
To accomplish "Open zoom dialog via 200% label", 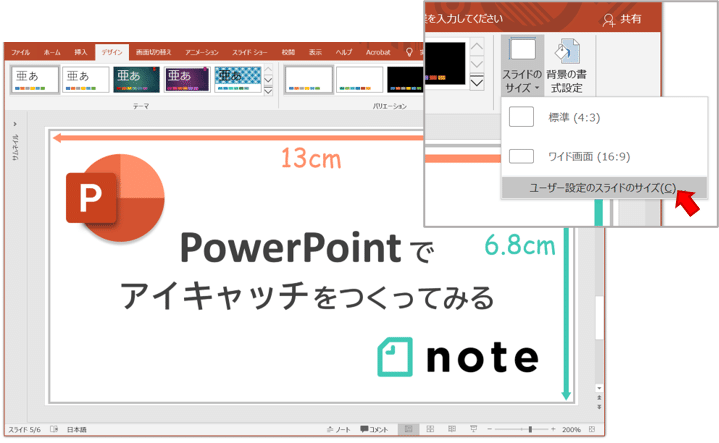I will [x=571, y=430].
